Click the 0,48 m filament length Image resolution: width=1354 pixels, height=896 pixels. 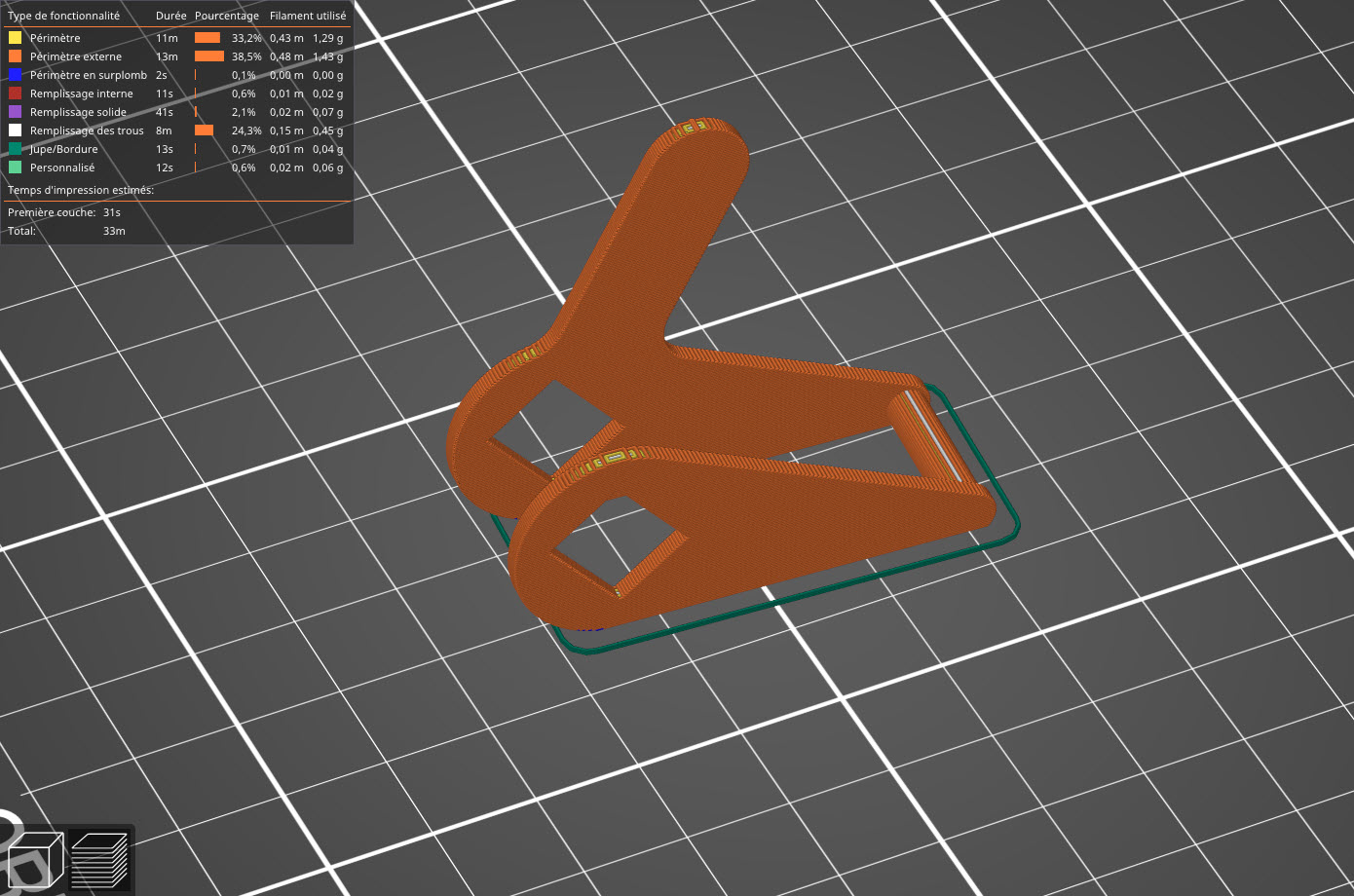(286, 56)
